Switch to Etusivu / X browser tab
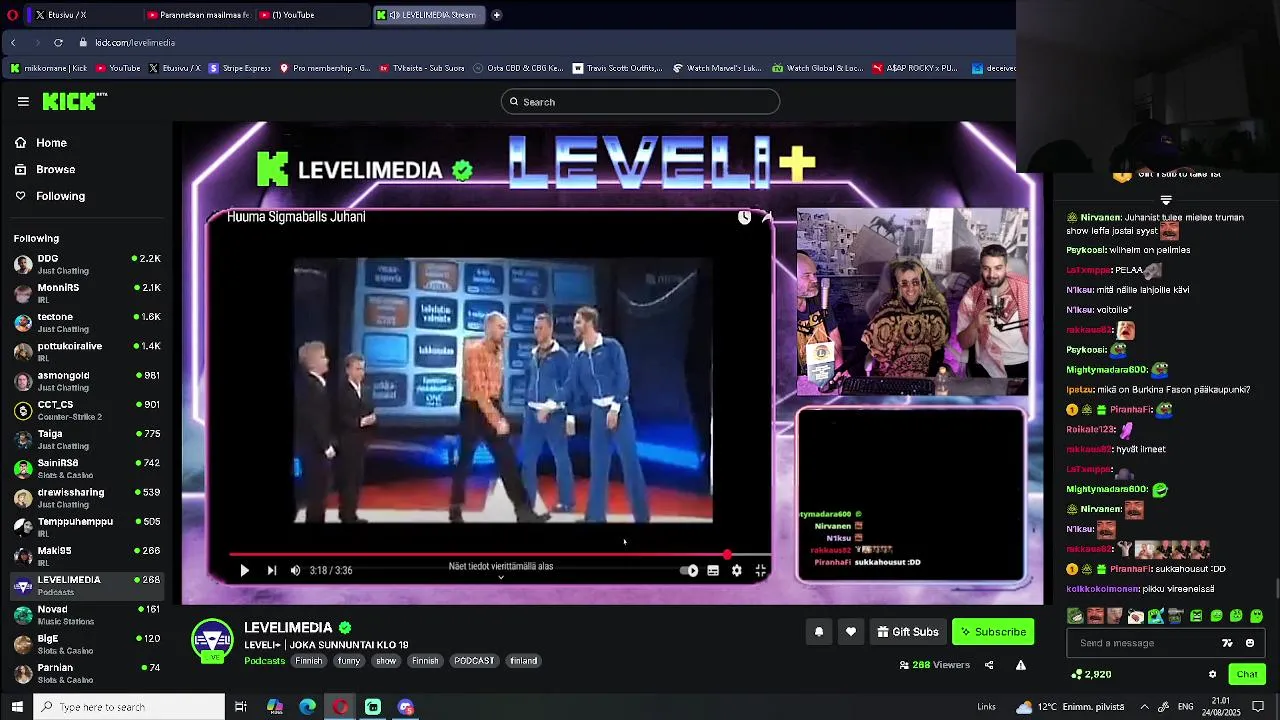This screenshot has height=720, width=1280. point(85,15)
